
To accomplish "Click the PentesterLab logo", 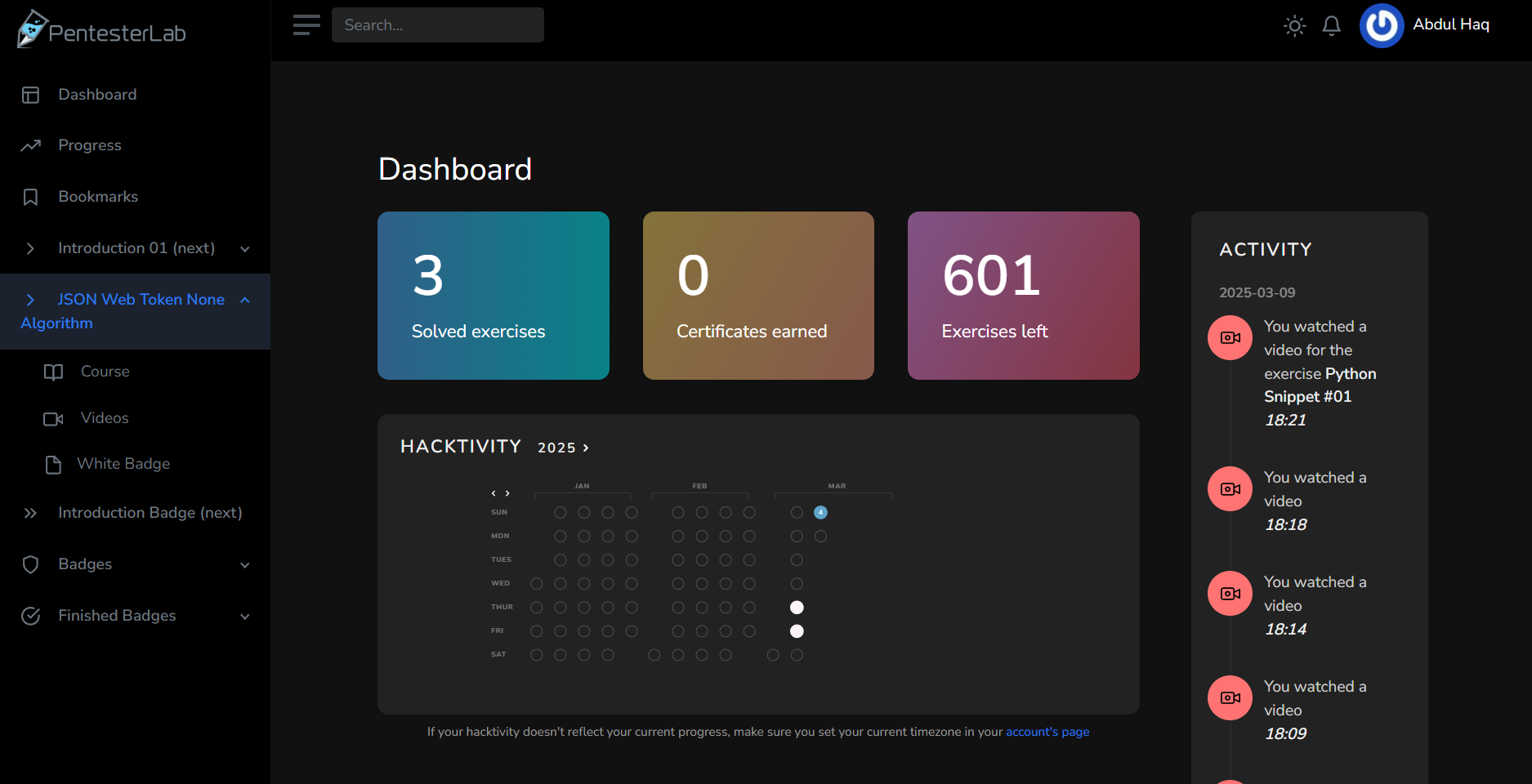I will [x=101, y=29].
